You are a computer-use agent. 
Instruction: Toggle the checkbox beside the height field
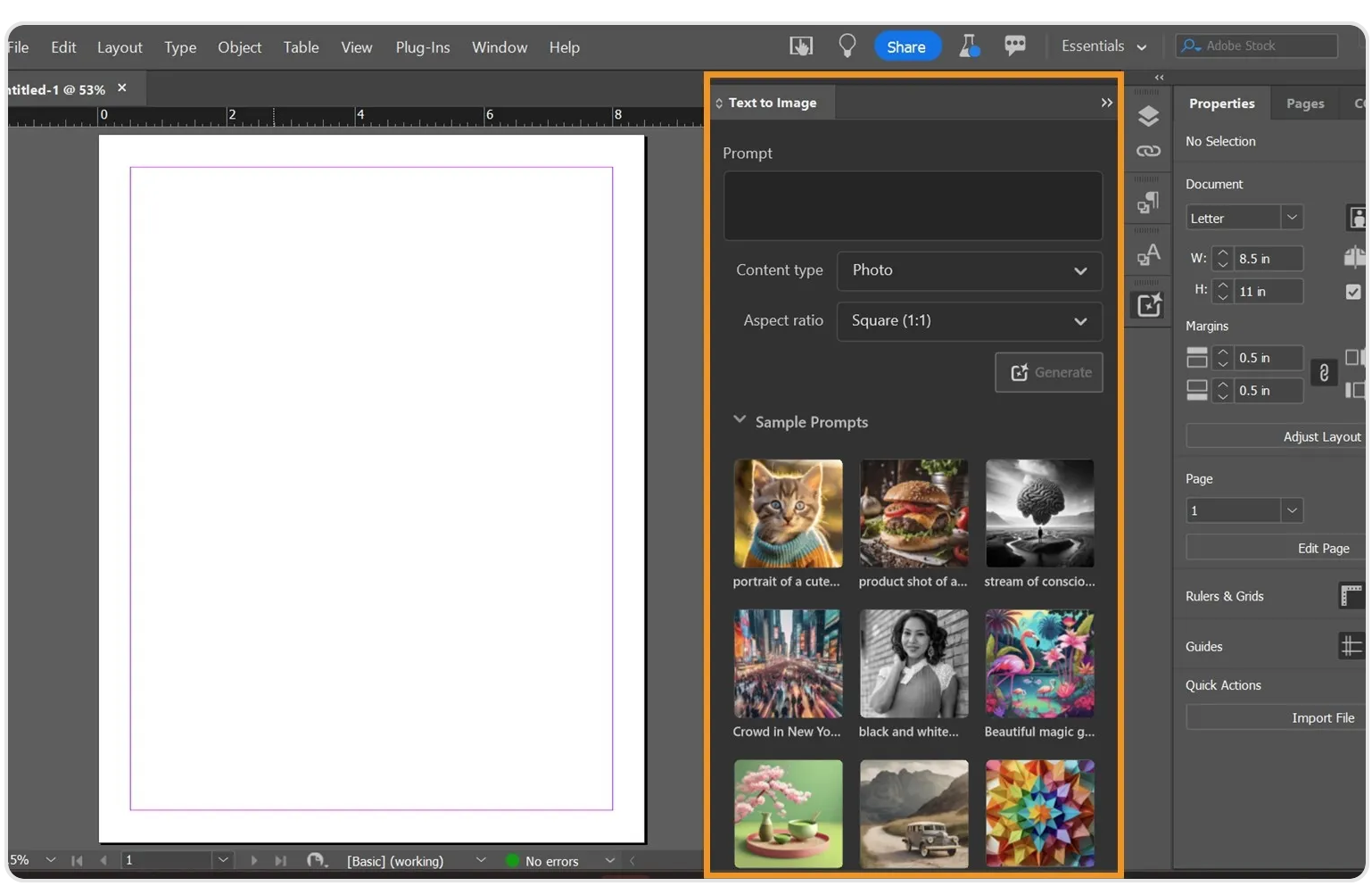point(1352,292)
